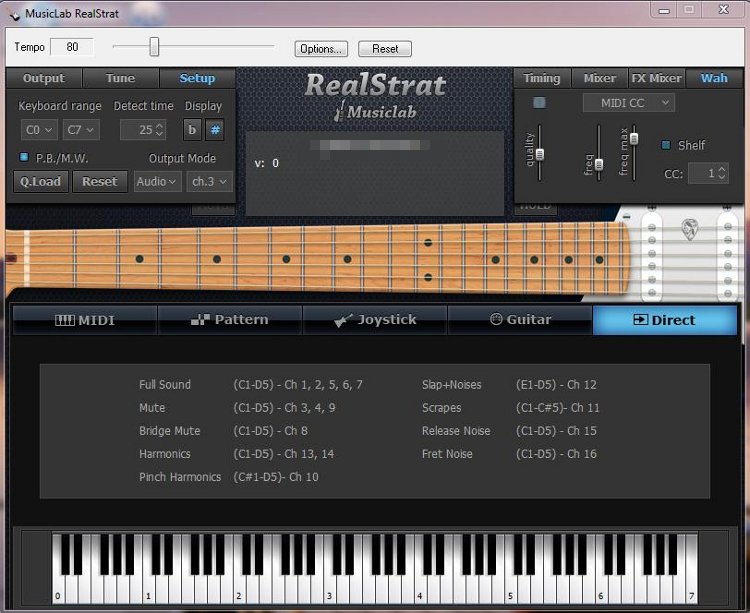
Task: Select sharp (#) display mode
Action: click(215, 130)
